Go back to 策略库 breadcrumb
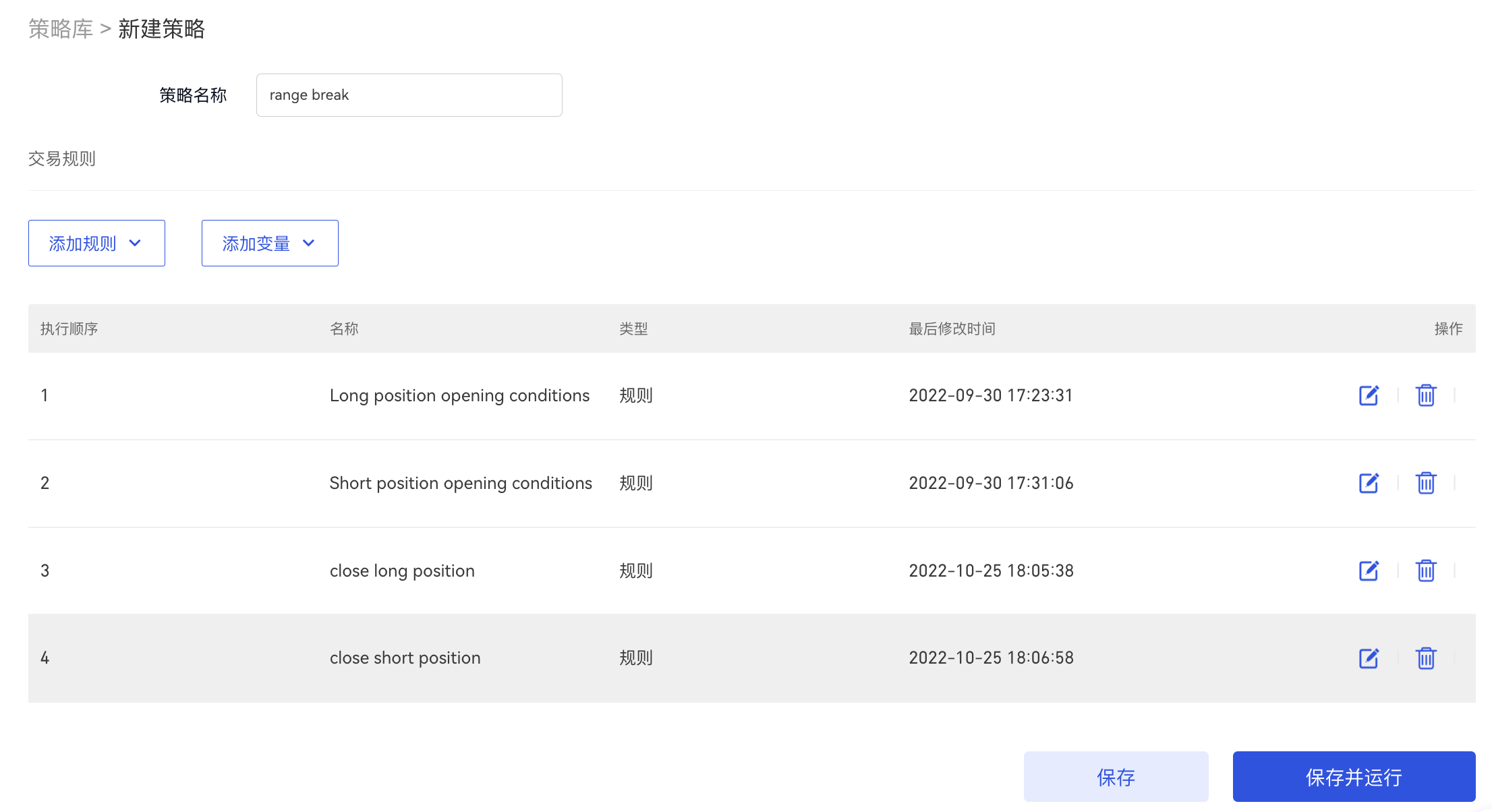 click(61, 29)
